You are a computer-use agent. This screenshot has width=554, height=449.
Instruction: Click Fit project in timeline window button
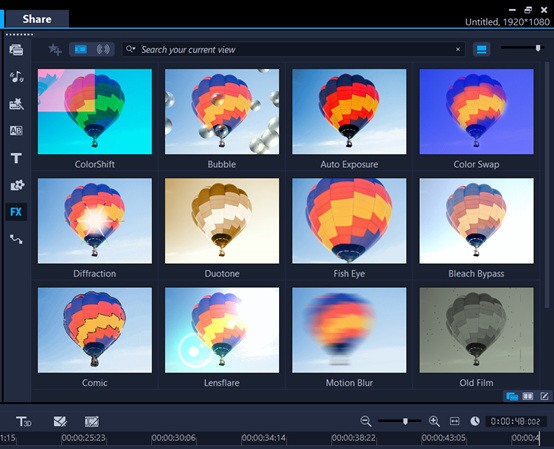(x=454, y=421)
